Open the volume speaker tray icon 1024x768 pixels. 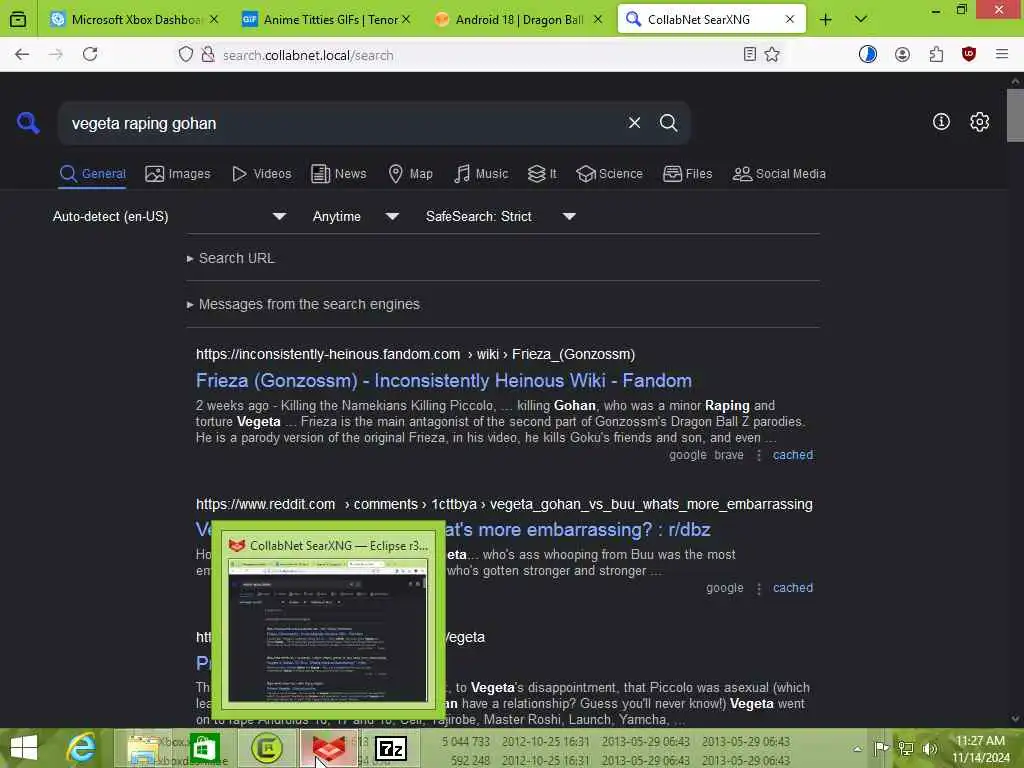coord(930,748)
